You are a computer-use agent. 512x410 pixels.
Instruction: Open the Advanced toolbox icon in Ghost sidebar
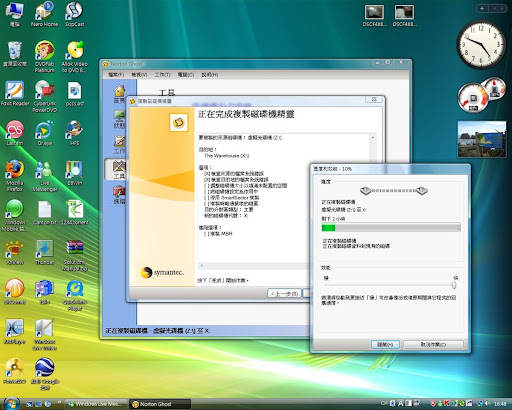119,195
